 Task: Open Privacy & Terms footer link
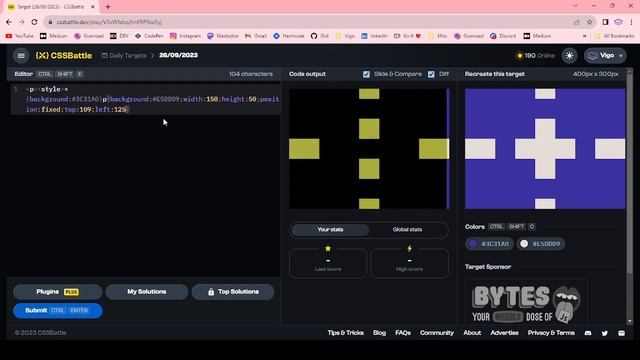point(551,333)
